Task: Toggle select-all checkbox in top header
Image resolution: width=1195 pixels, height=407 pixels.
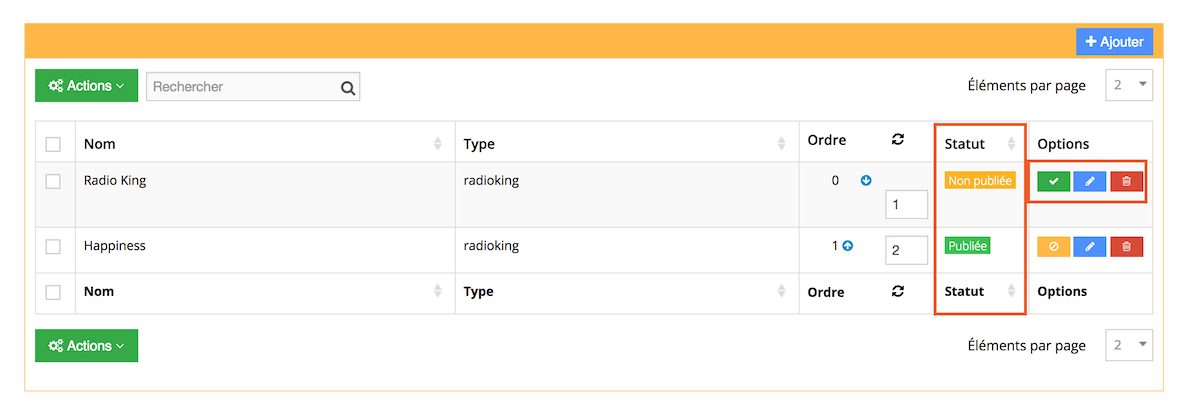Action: (53, 144)
